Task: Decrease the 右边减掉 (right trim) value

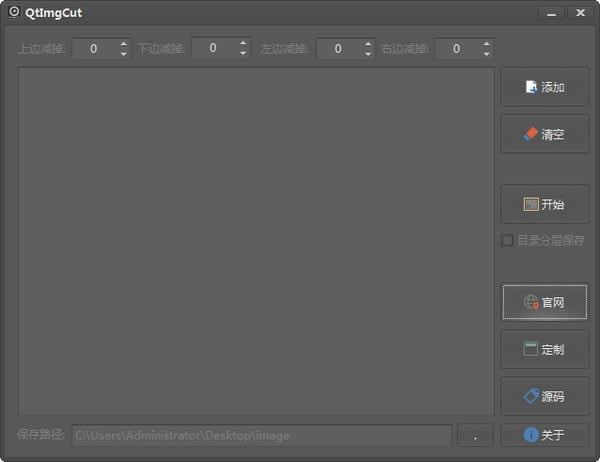Action: coord(486,53)
